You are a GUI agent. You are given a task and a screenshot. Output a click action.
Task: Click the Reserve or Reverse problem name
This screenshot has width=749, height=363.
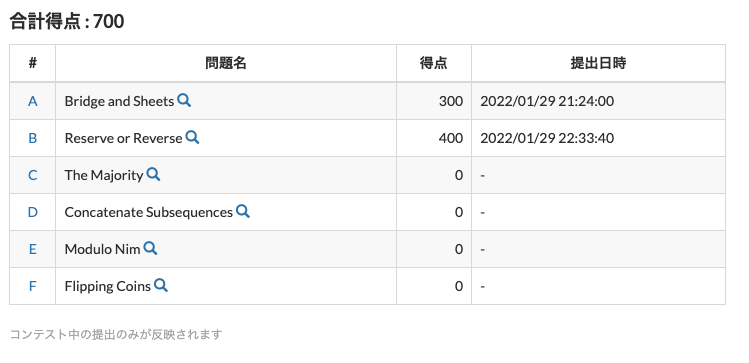pos(123,138)
